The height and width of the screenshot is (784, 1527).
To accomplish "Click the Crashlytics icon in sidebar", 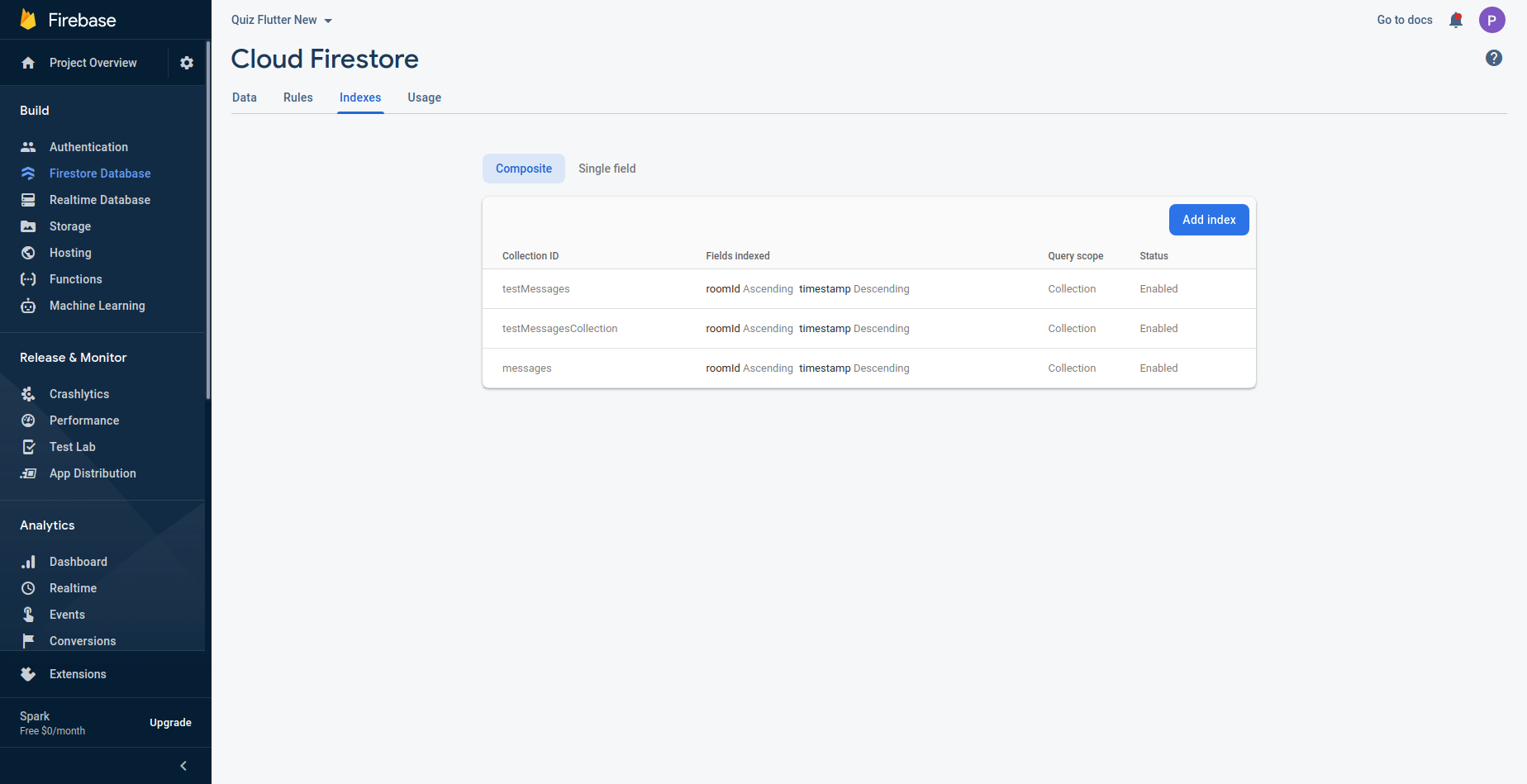I will pos(28,394).
